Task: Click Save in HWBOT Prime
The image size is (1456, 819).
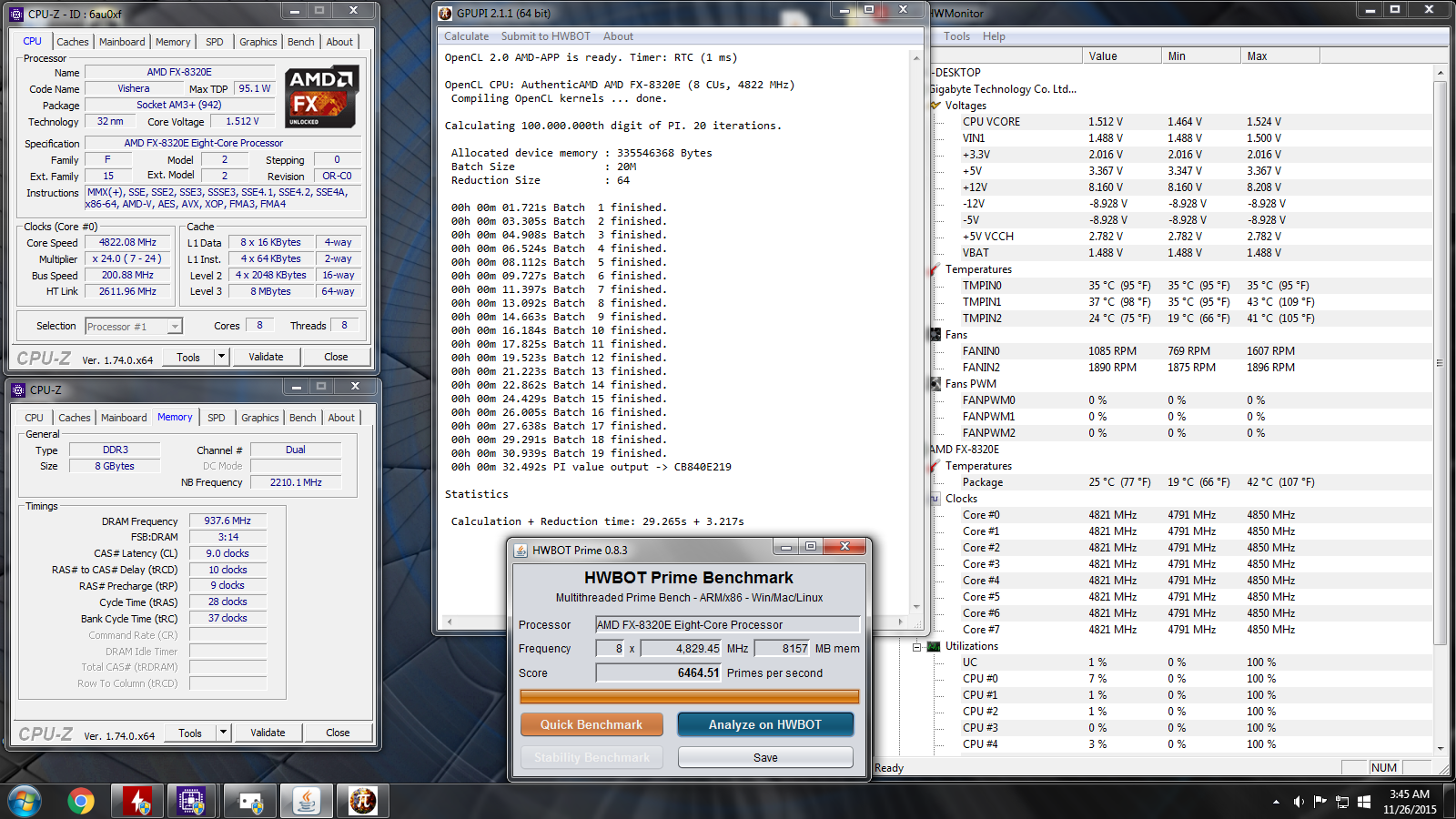Action: [x=765, y=757]
